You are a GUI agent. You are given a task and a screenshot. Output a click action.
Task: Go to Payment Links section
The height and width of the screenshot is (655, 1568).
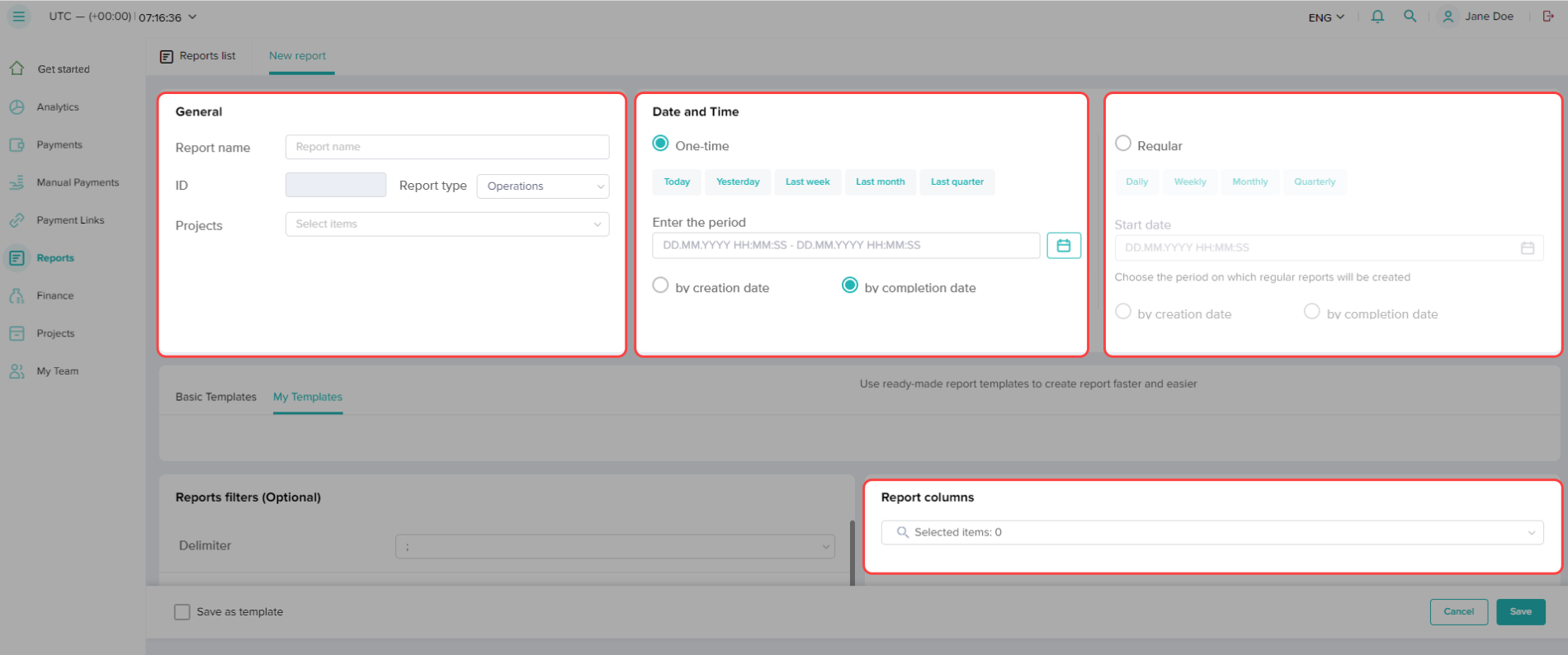click(69, 220)
